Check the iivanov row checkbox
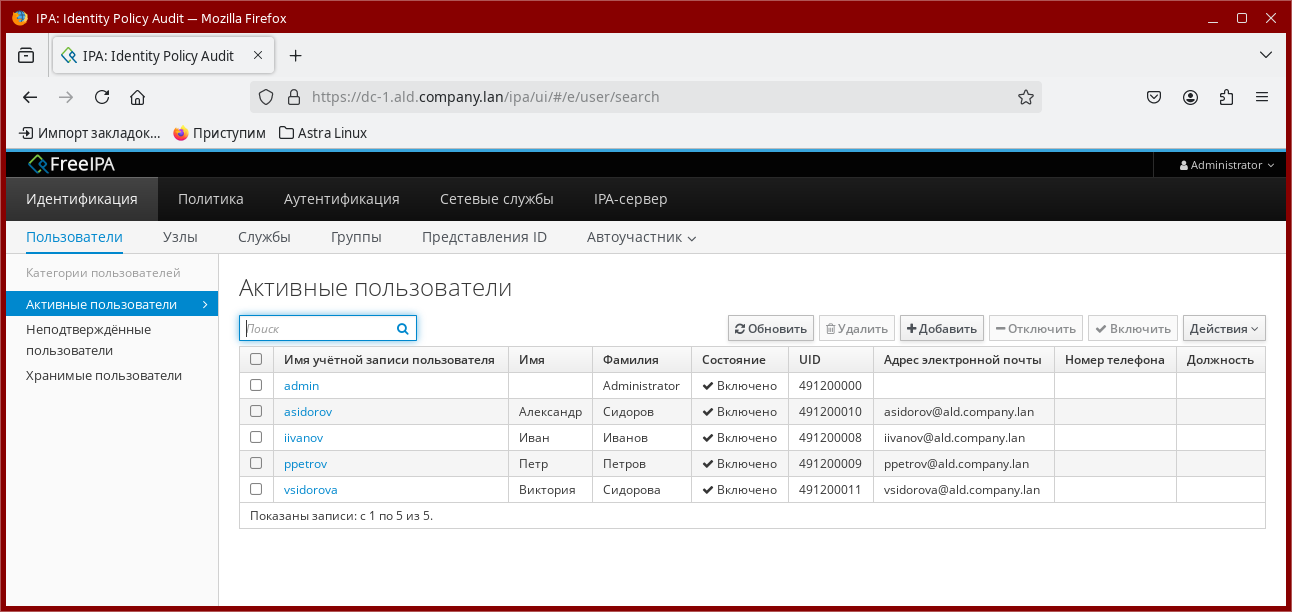1292x612 pixels. coord(256,437)
